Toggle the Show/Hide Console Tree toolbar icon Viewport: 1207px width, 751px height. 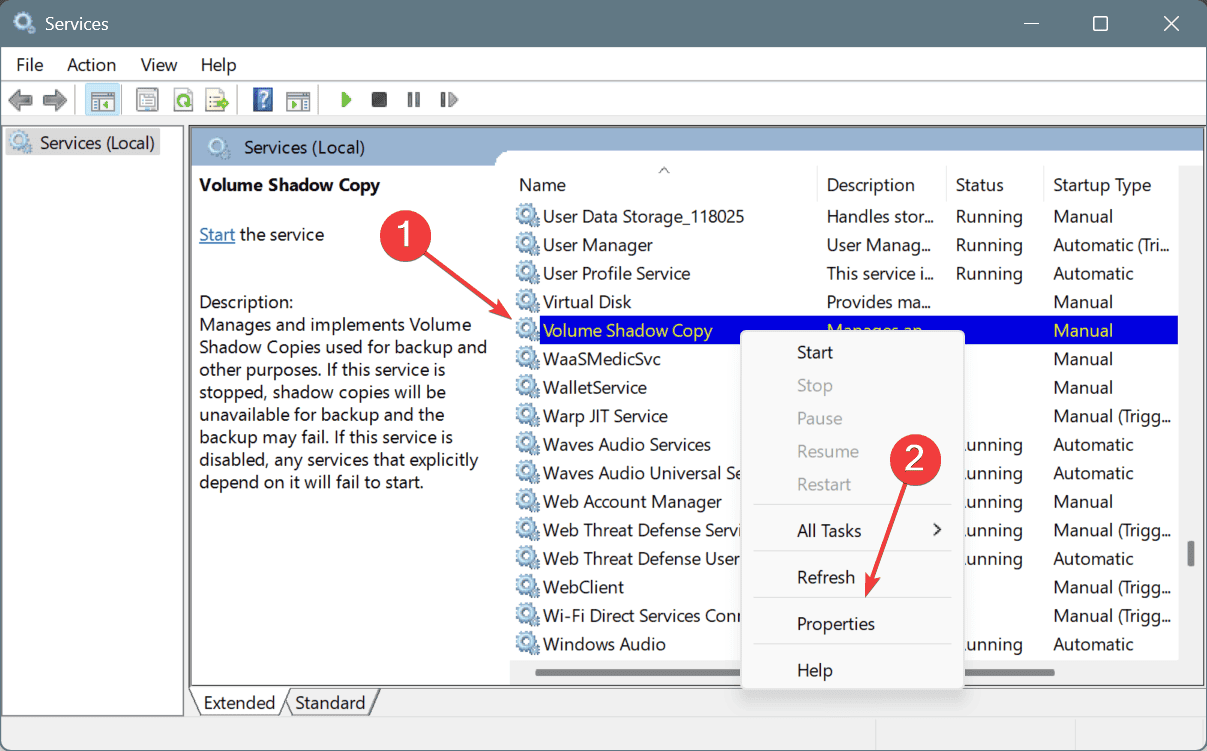click(101, 100)
